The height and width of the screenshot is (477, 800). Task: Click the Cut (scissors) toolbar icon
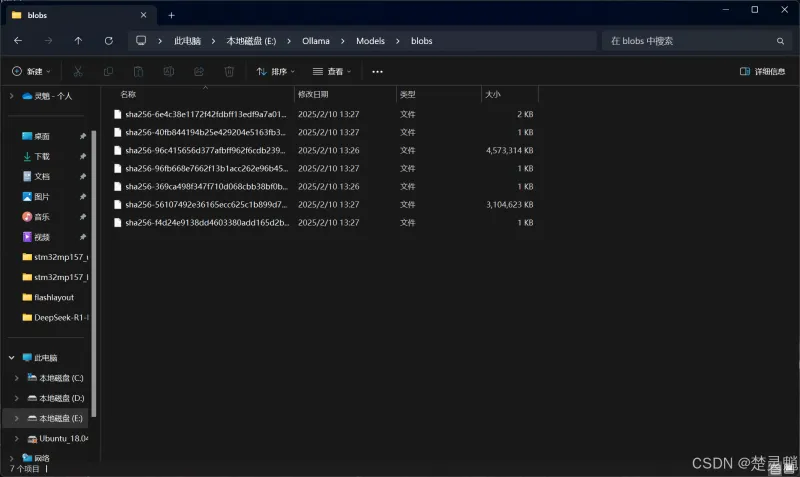coord(79,71)
